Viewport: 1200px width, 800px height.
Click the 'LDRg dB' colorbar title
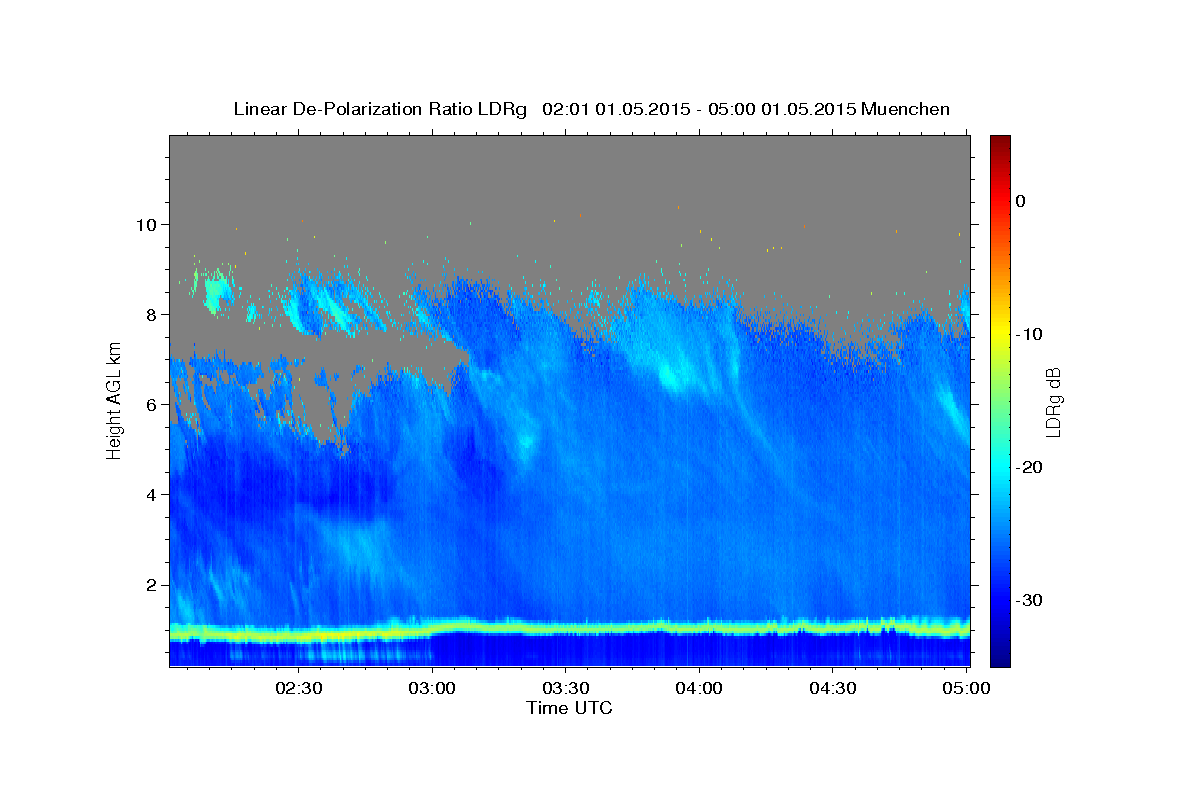point(1053,400)
